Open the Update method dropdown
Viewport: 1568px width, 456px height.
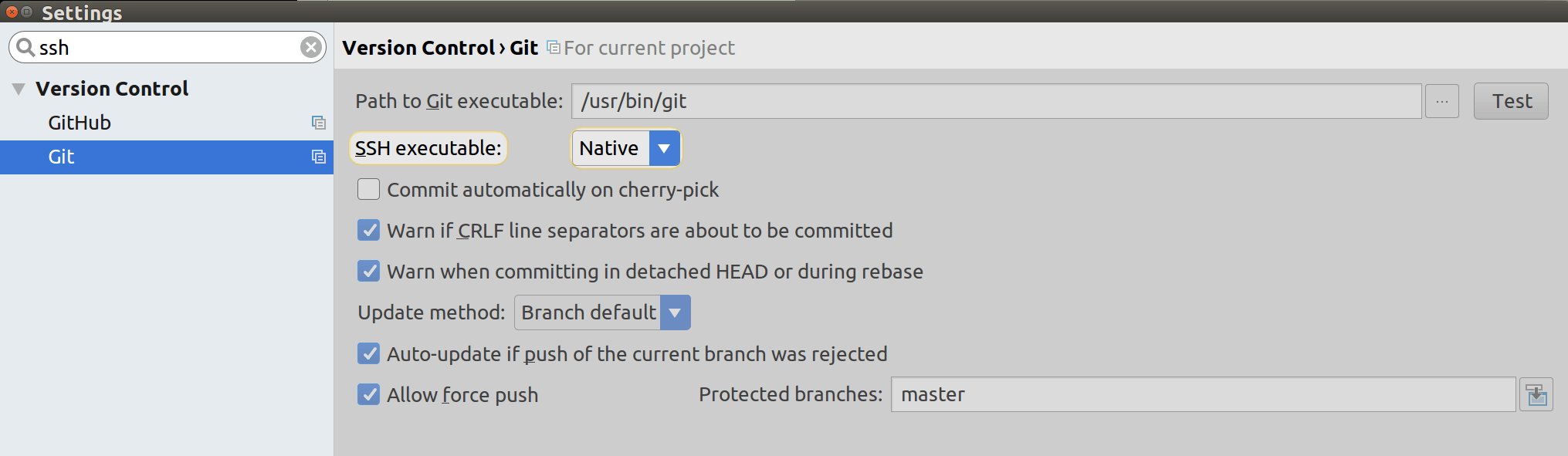click(x=675, y=312)
